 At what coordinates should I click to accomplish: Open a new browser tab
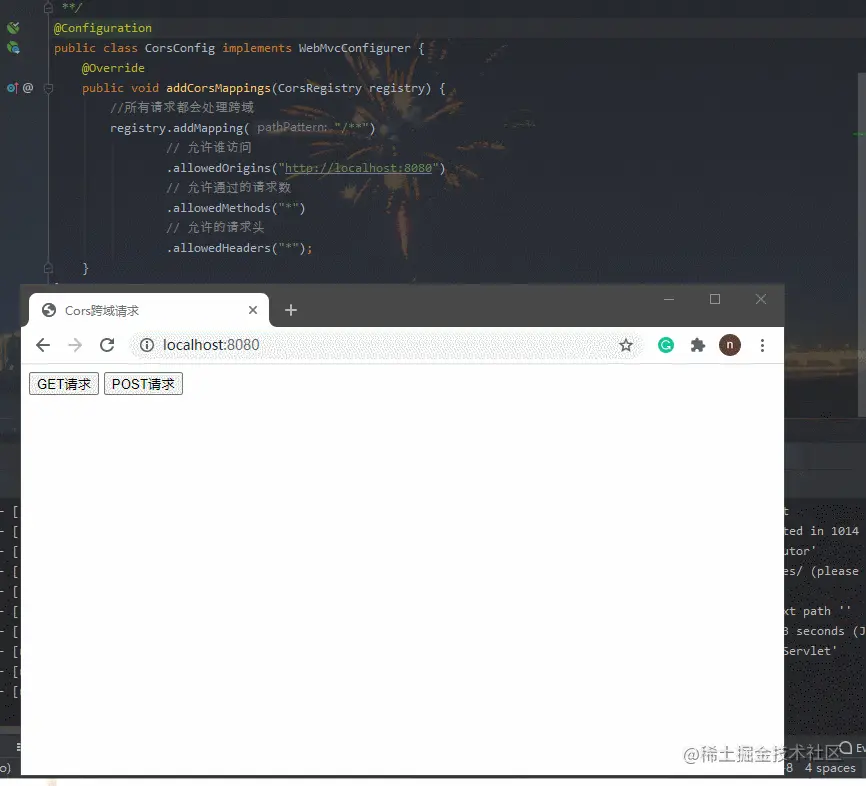click(291, 310)
